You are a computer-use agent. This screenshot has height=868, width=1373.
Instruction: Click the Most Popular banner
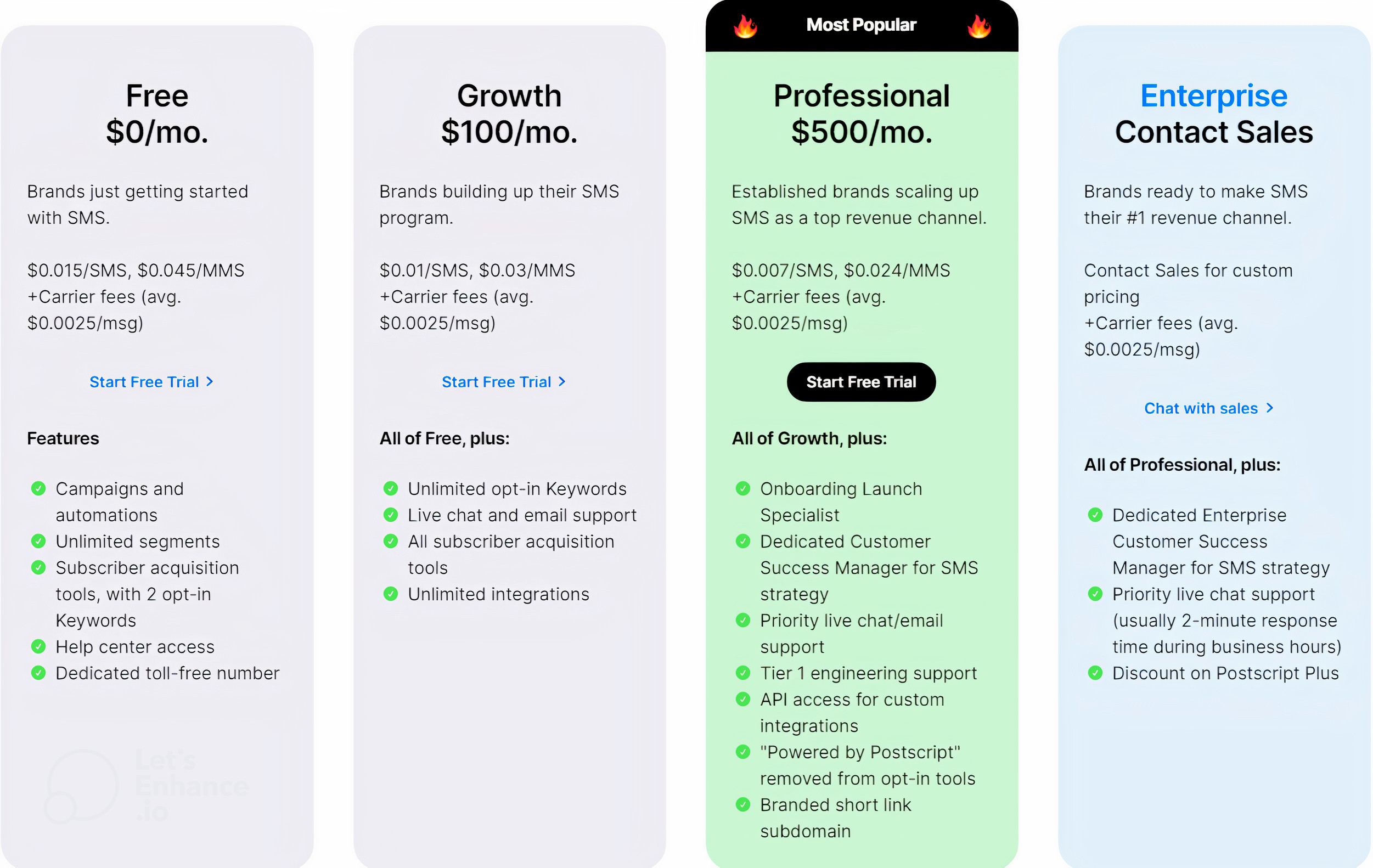[861, 25]
